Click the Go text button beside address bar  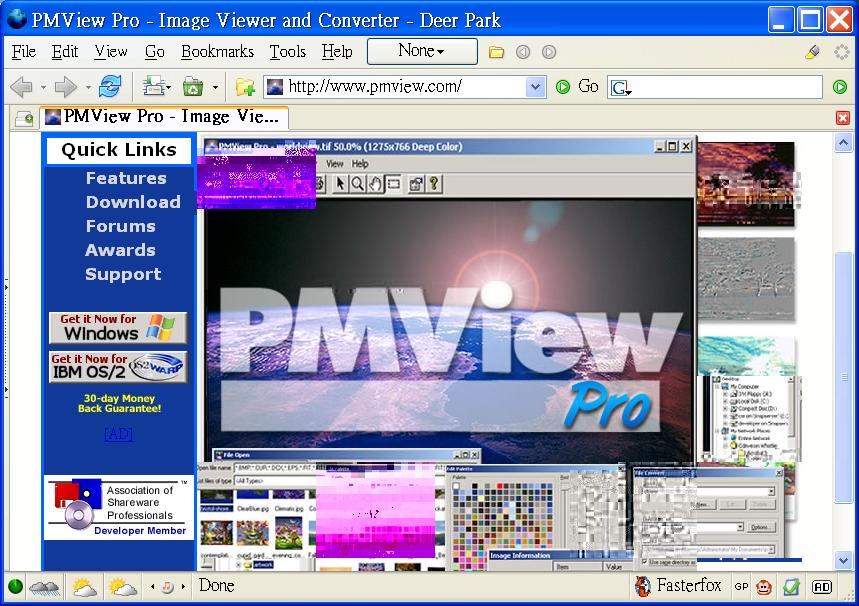coord(588,87)
